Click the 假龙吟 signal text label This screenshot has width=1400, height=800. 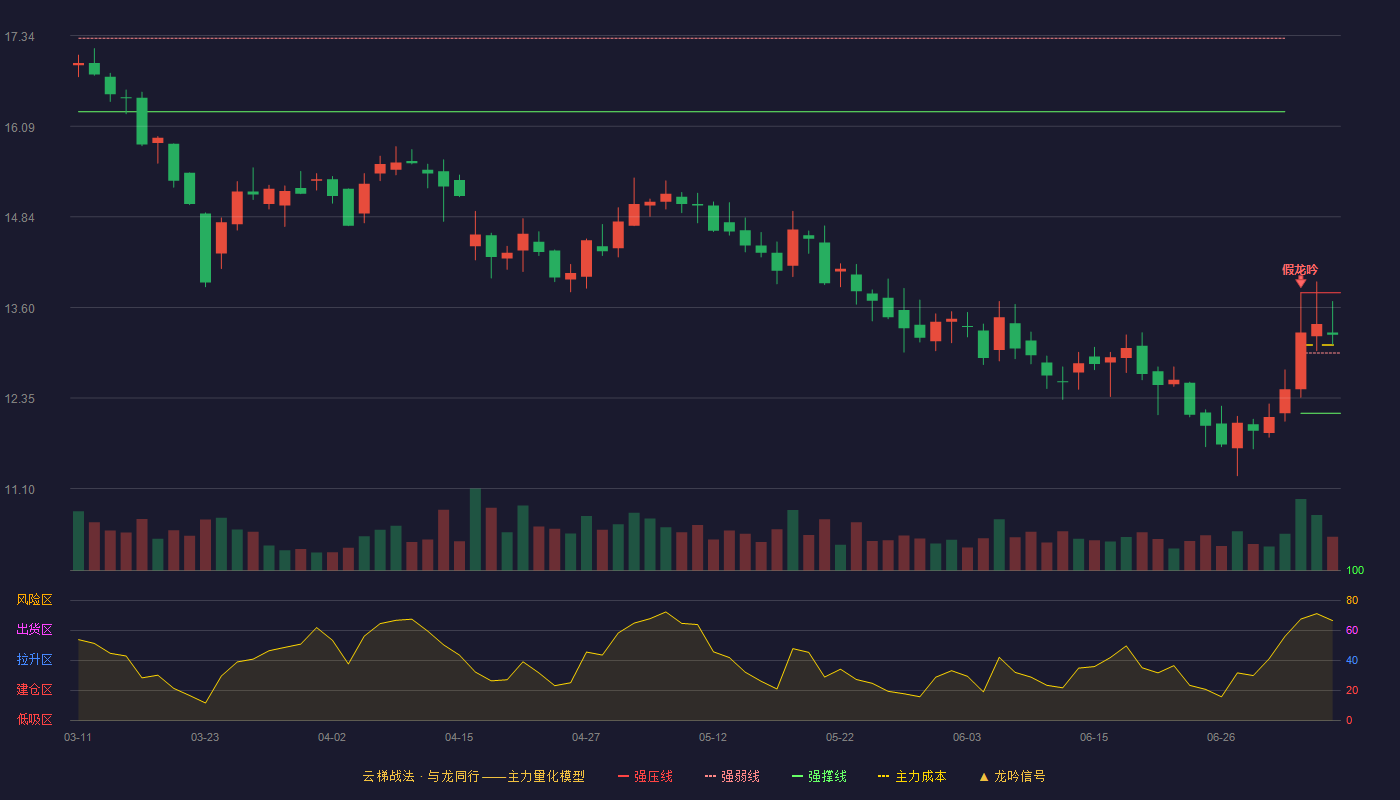(1300, 269)
